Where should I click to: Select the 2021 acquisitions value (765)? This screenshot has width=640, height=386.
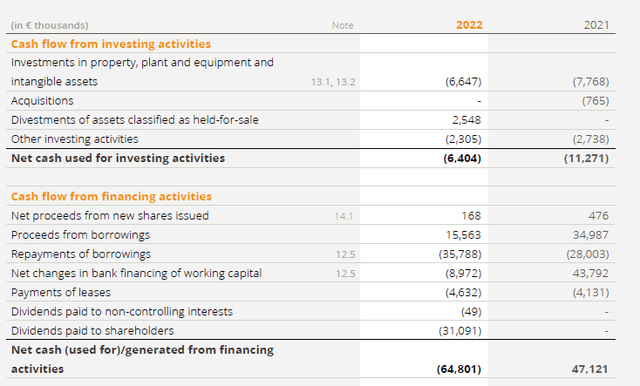coord(596,101)
